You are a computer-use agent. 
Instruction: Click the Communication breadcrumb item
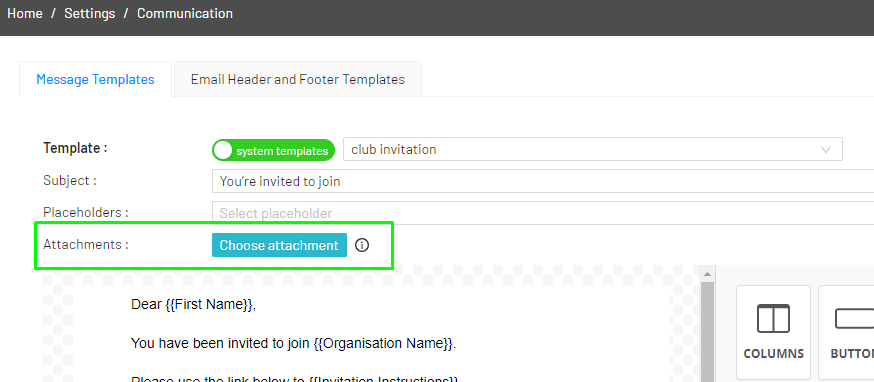(185, 13)
